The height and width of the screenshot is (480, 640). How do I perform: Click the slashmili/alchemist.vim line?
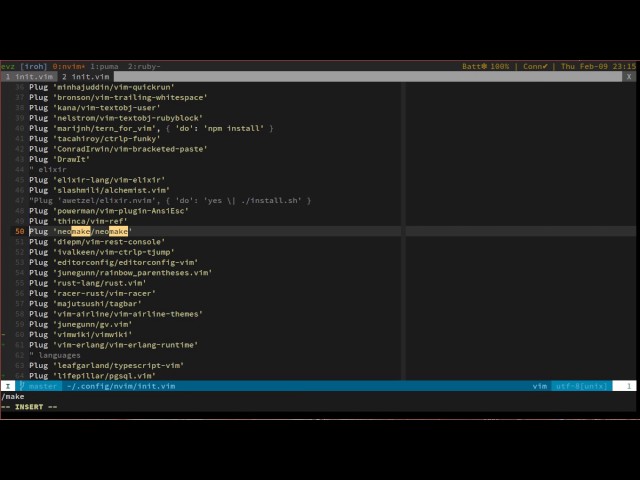pos(99,190)
